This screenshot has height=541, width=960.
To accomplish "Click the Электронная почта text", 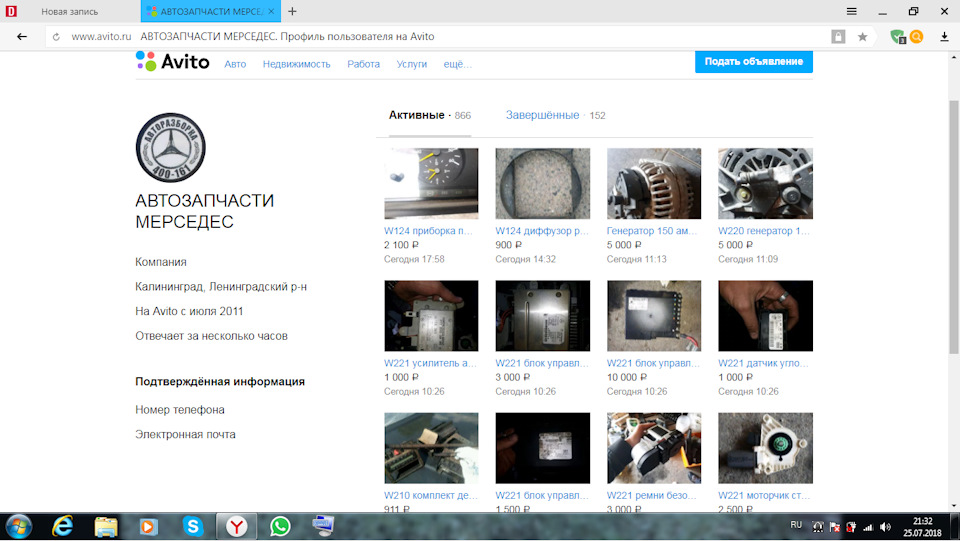I will tap(186, 434).
